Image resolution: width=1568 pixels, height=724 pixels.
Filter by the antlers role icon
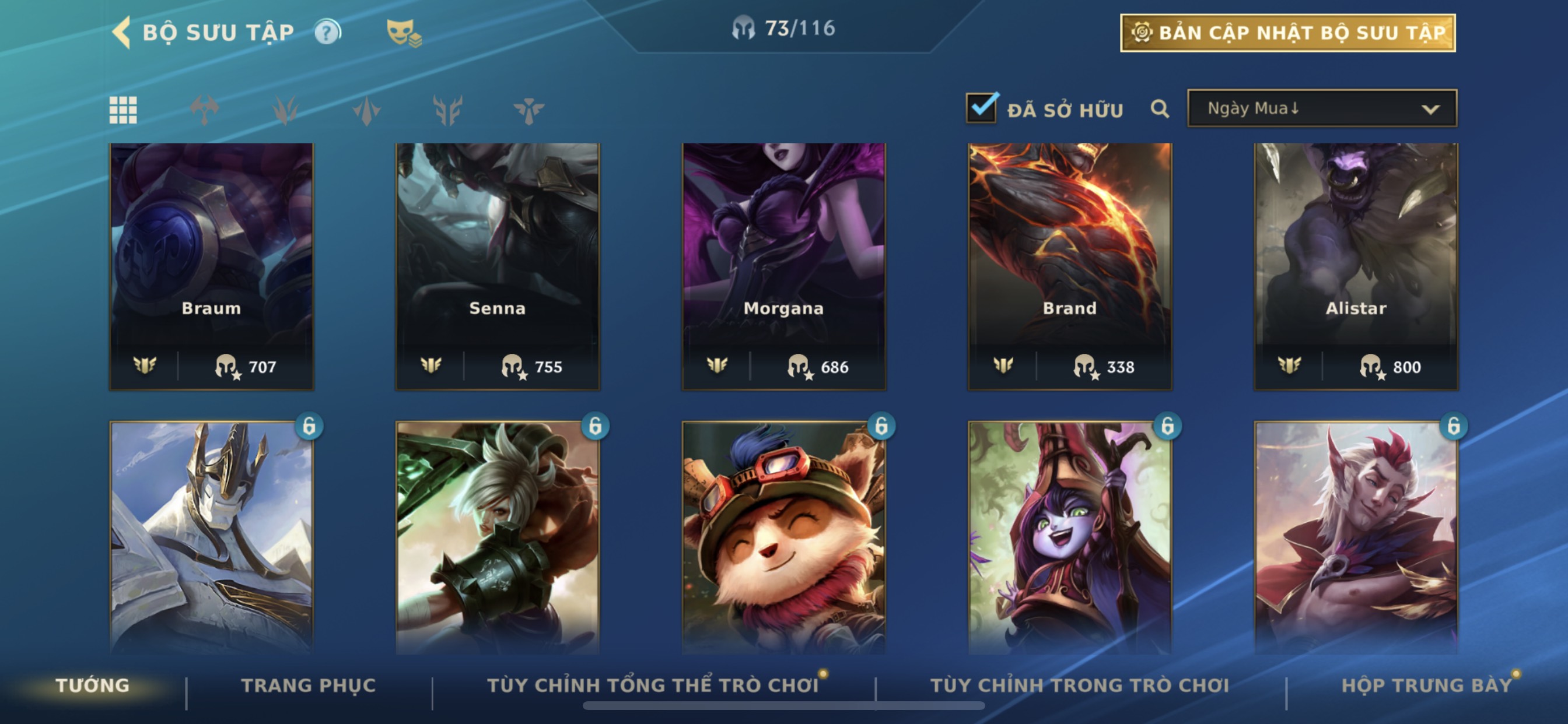pos(447,110)
